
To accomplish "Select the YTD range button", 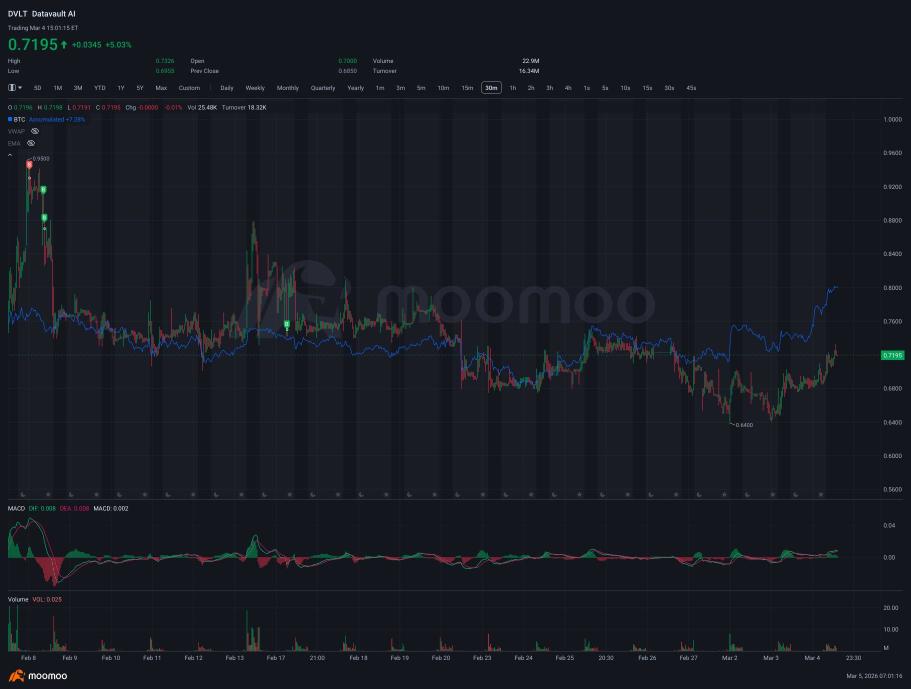I will (x=100, y=88).
